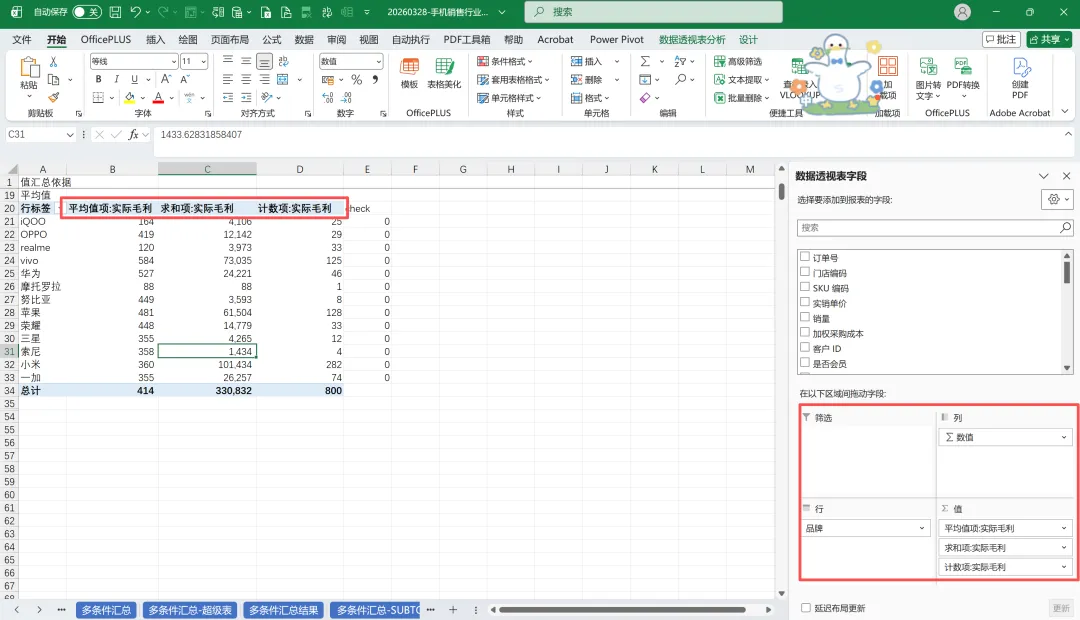Click the 高级筛选 advanced filter tool
Screen dimensions: 1080x620
(738, 61)
